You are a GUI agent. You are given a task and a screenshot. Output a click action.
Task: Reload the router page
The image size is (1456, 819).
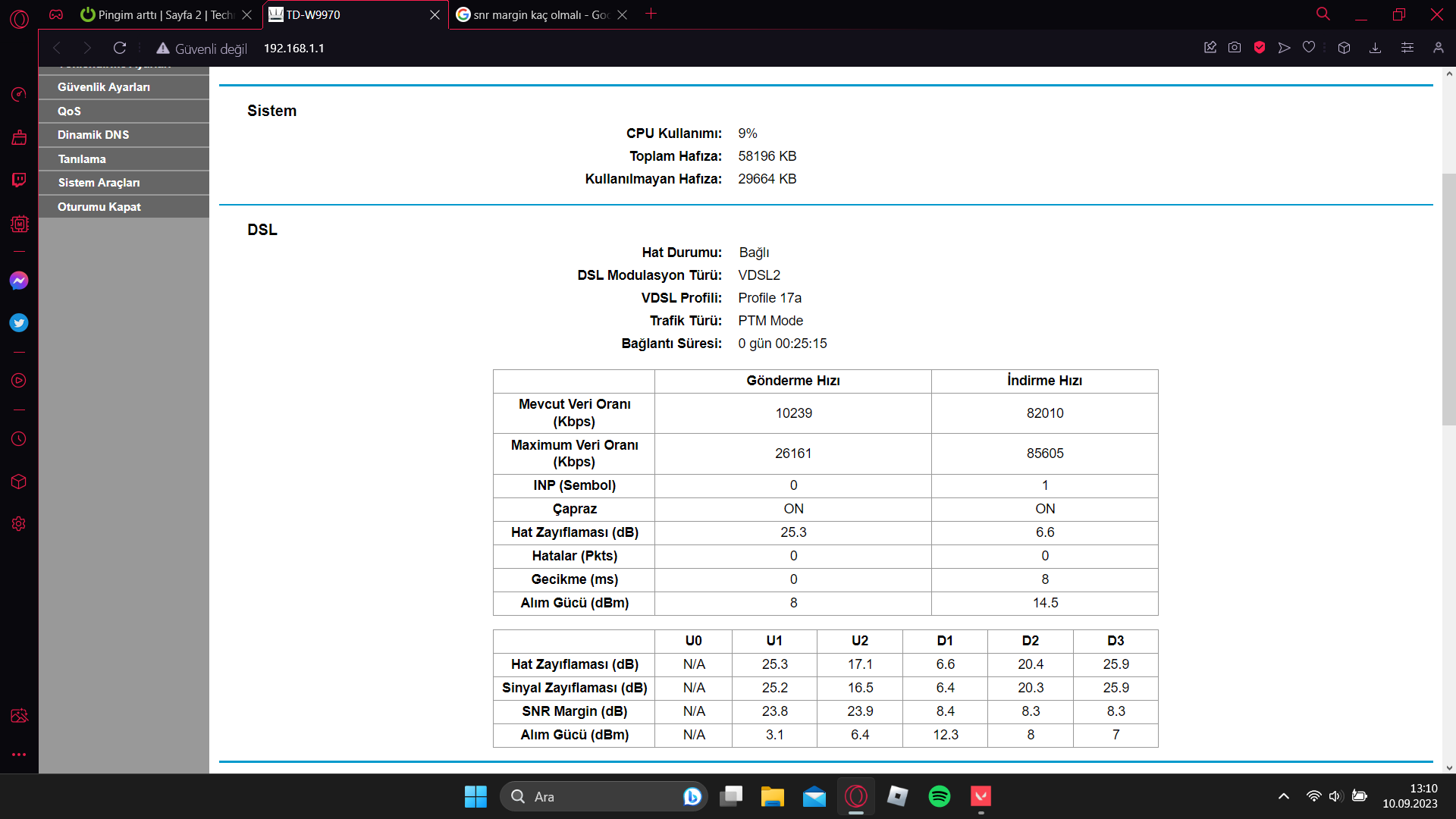tap(120, 48)
